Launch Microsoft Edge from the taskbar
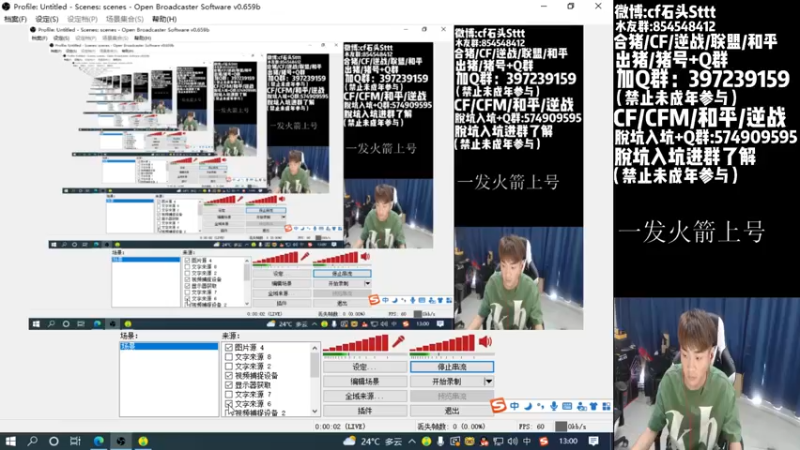Image resolution: width=800 pixels, height=450 pixels. (98, 441)
